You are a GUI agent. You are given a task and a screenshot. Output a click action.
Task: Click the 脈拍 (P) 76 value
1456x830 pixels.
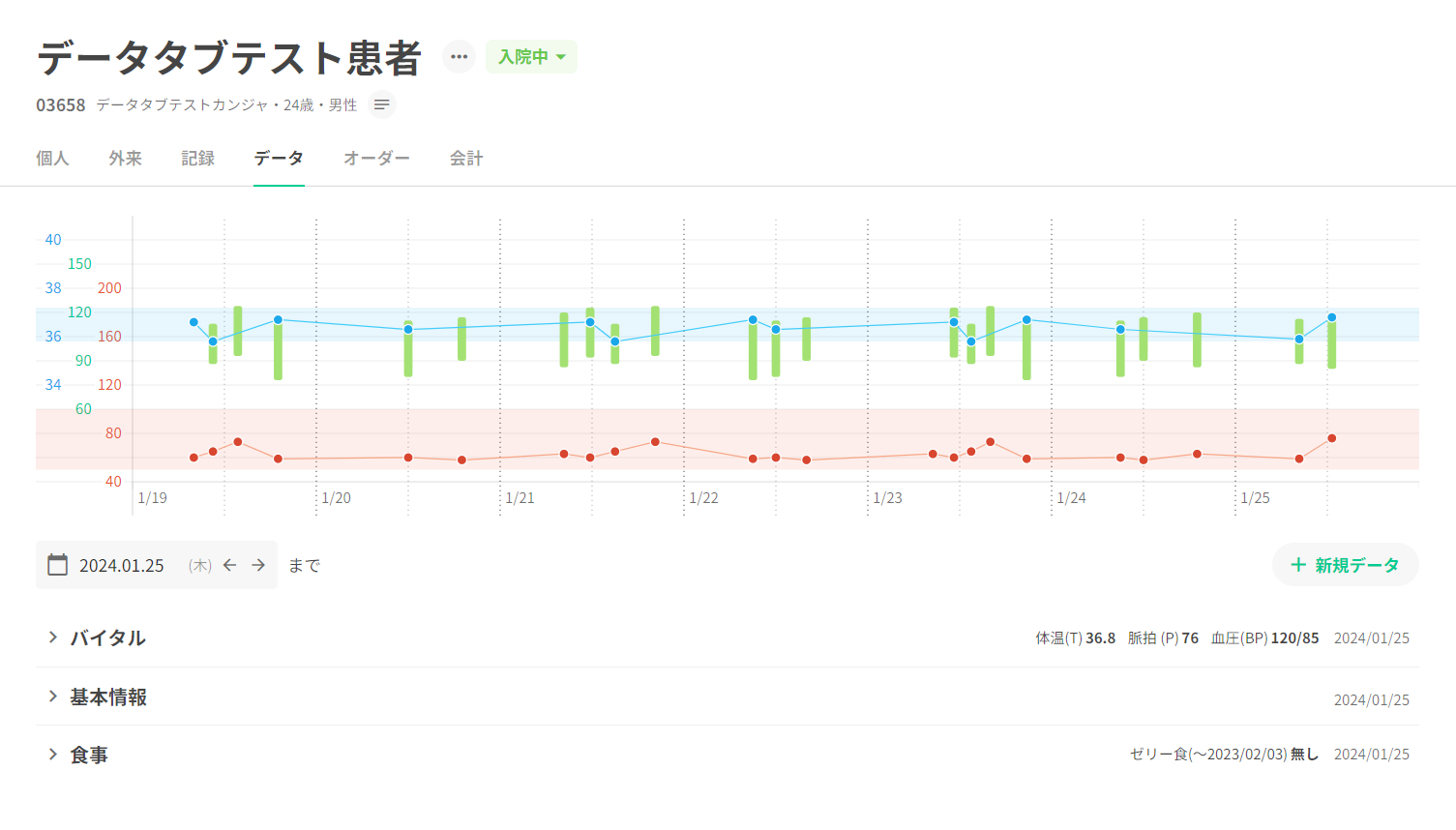click(x=1163, y=638)
